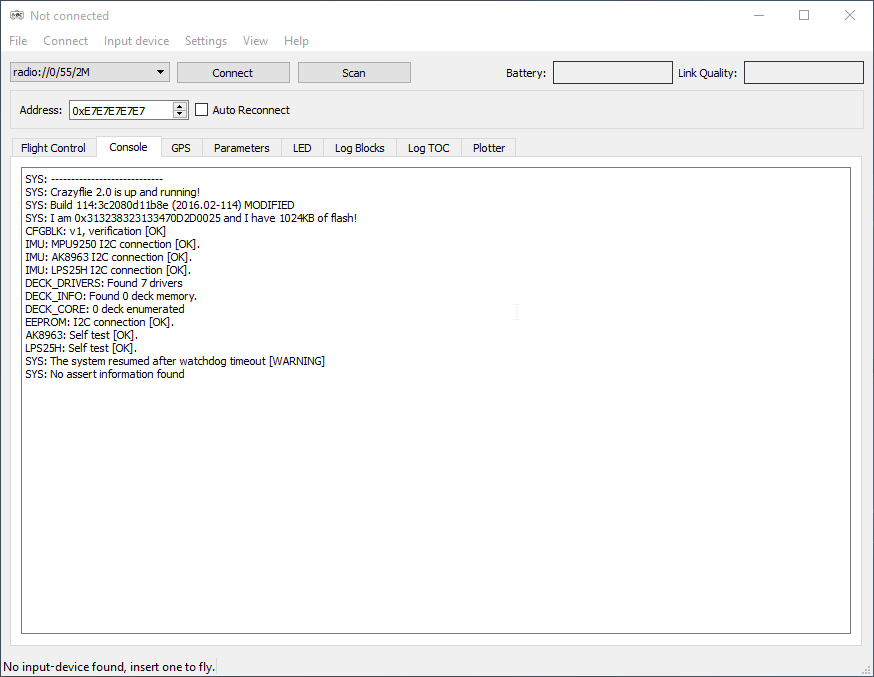Open the radio interface dropdown
874x677 pixels.
(x=90, y=72)
